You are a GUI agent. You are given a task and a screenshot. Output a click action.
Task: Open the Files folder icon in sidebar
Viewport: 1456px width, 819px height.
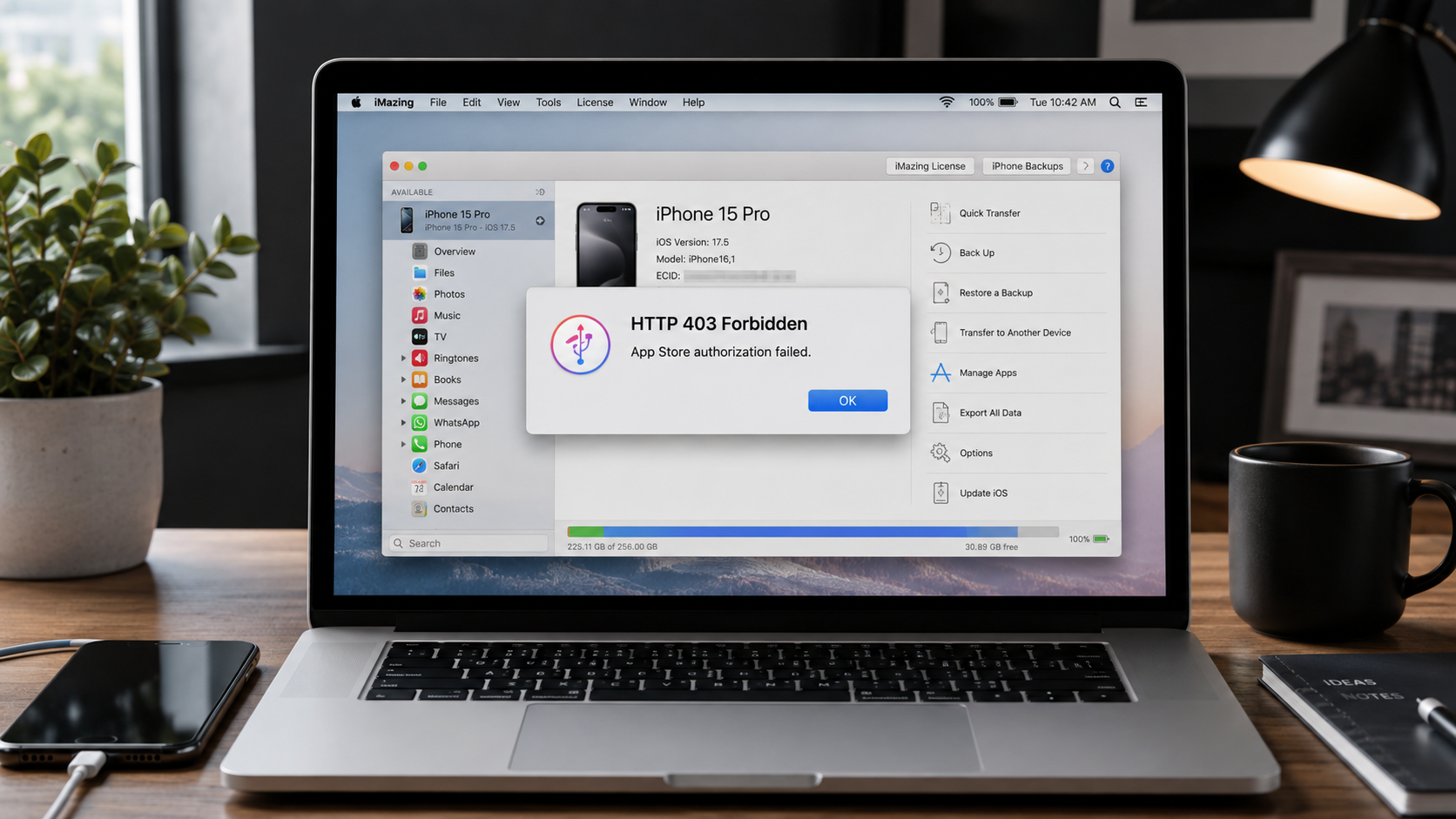[x=420, y=272]
